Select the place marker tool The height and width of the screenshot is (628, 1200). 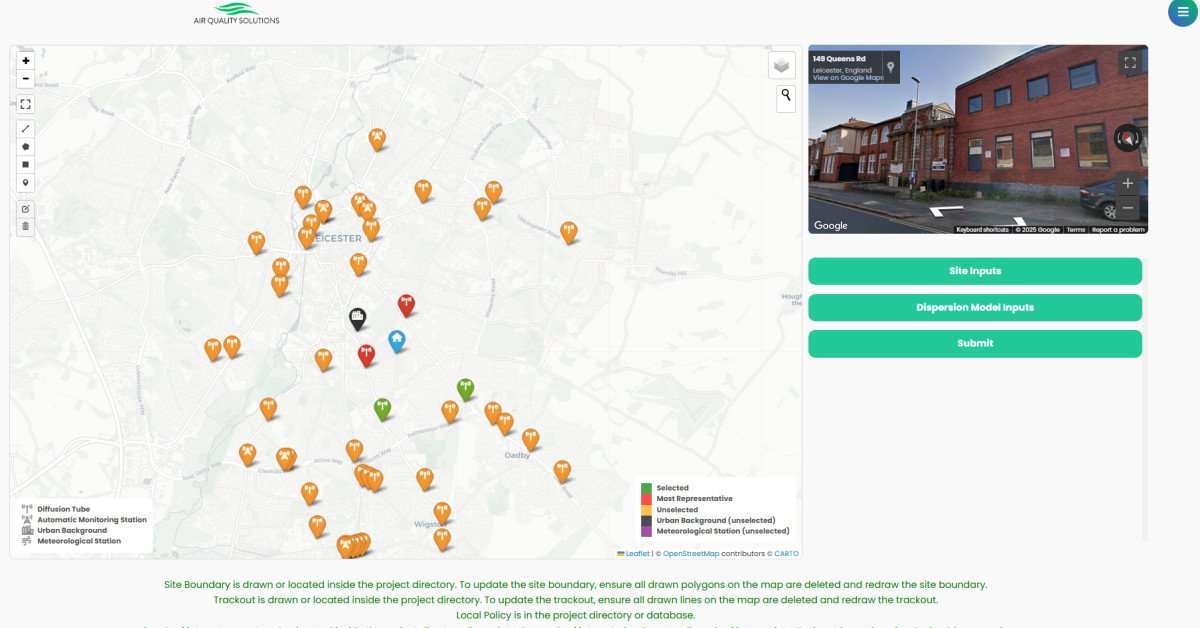(26, 183)
